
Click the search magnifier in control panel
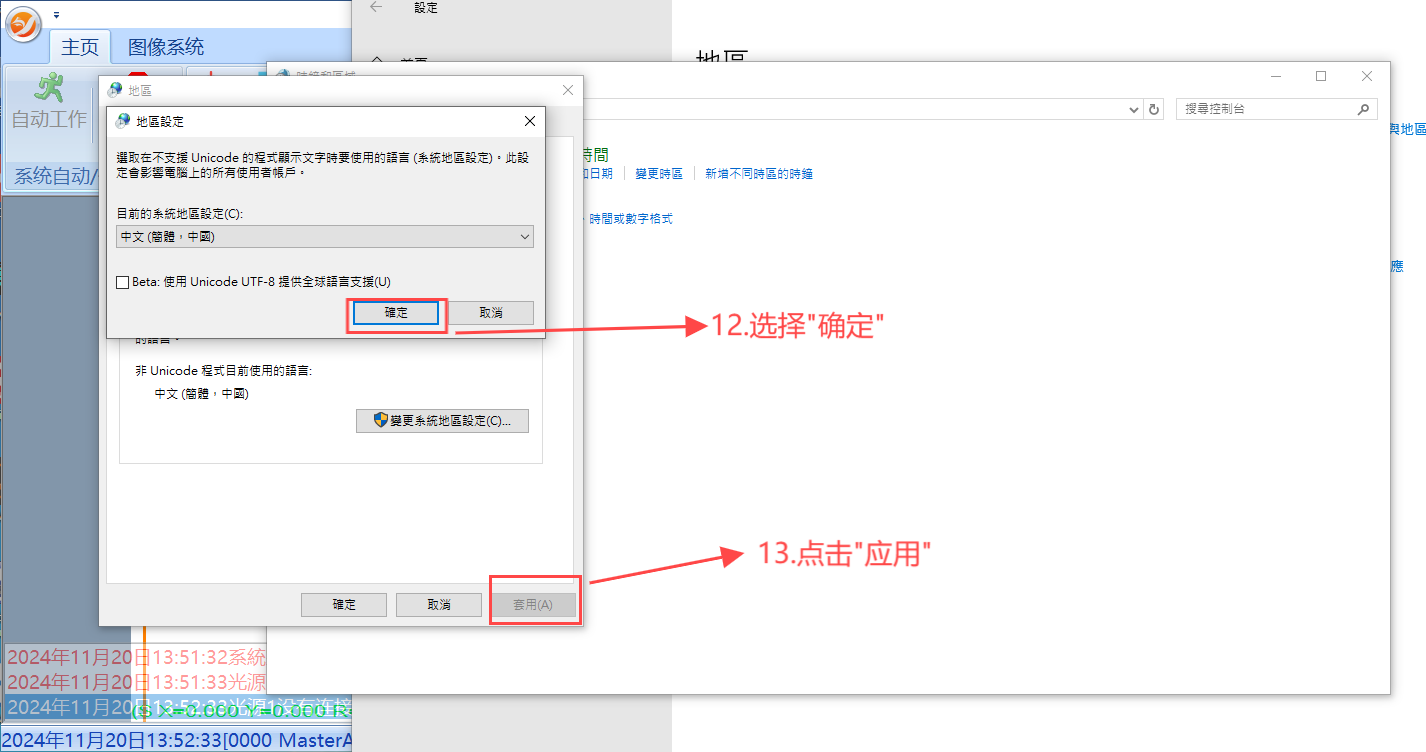point(1363,109)
